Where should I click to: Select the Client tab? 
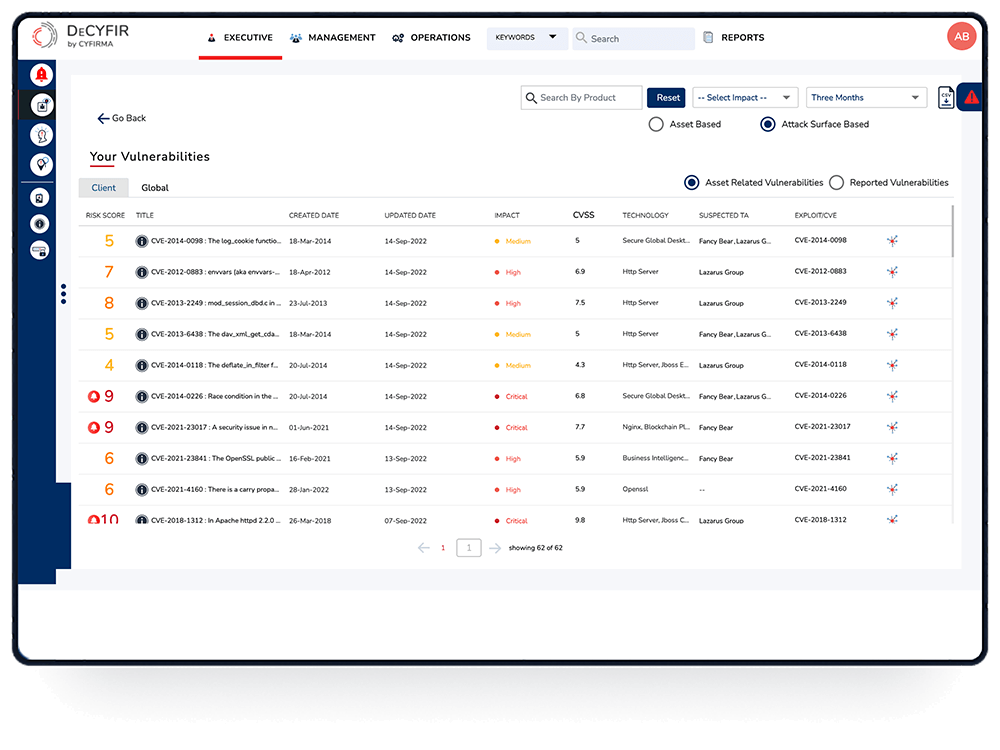point(103,188)
